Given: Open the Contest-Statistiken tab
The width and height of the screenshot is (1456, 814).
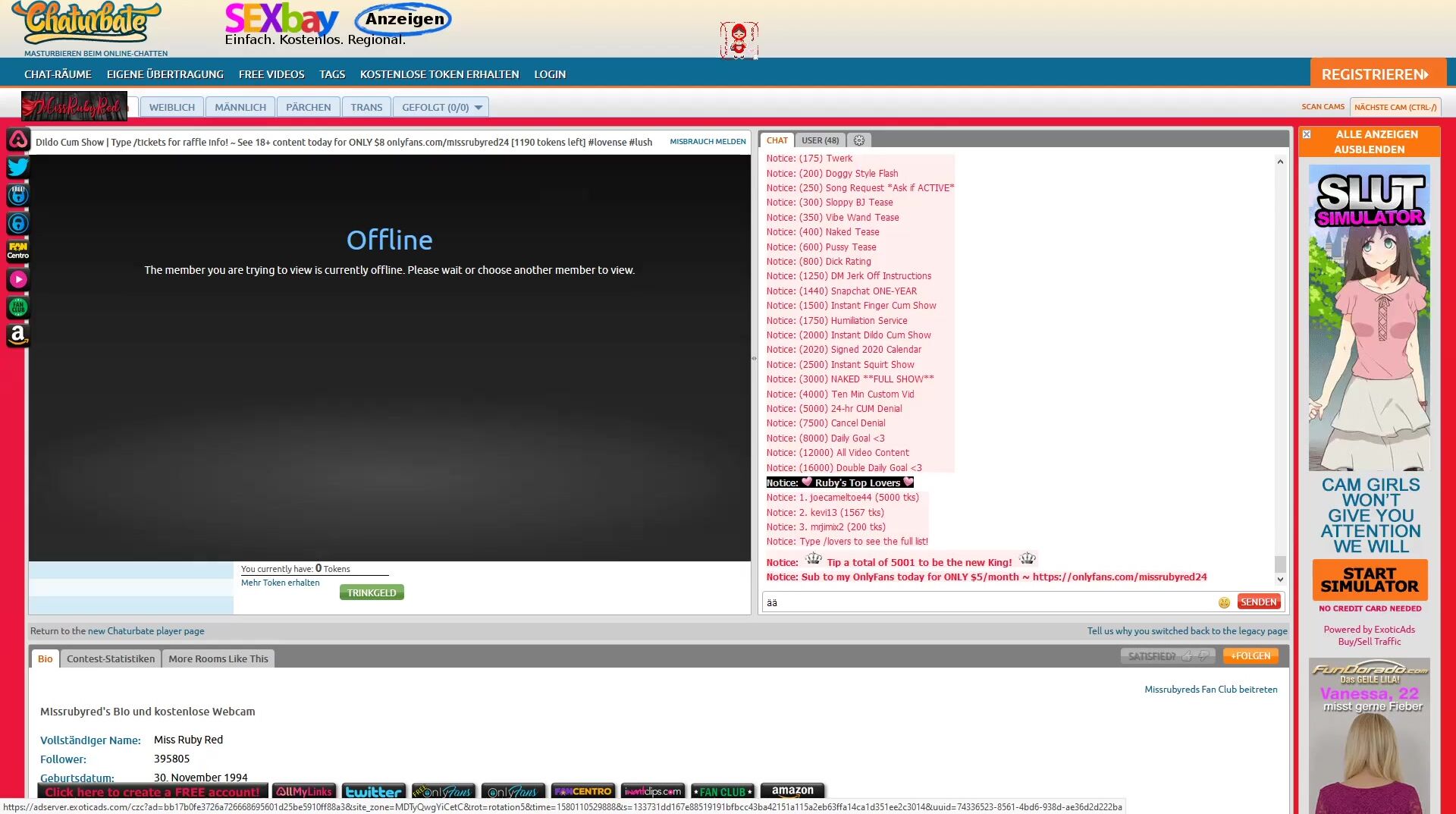Looking at the screenshot, I should [x=111, y=658].
